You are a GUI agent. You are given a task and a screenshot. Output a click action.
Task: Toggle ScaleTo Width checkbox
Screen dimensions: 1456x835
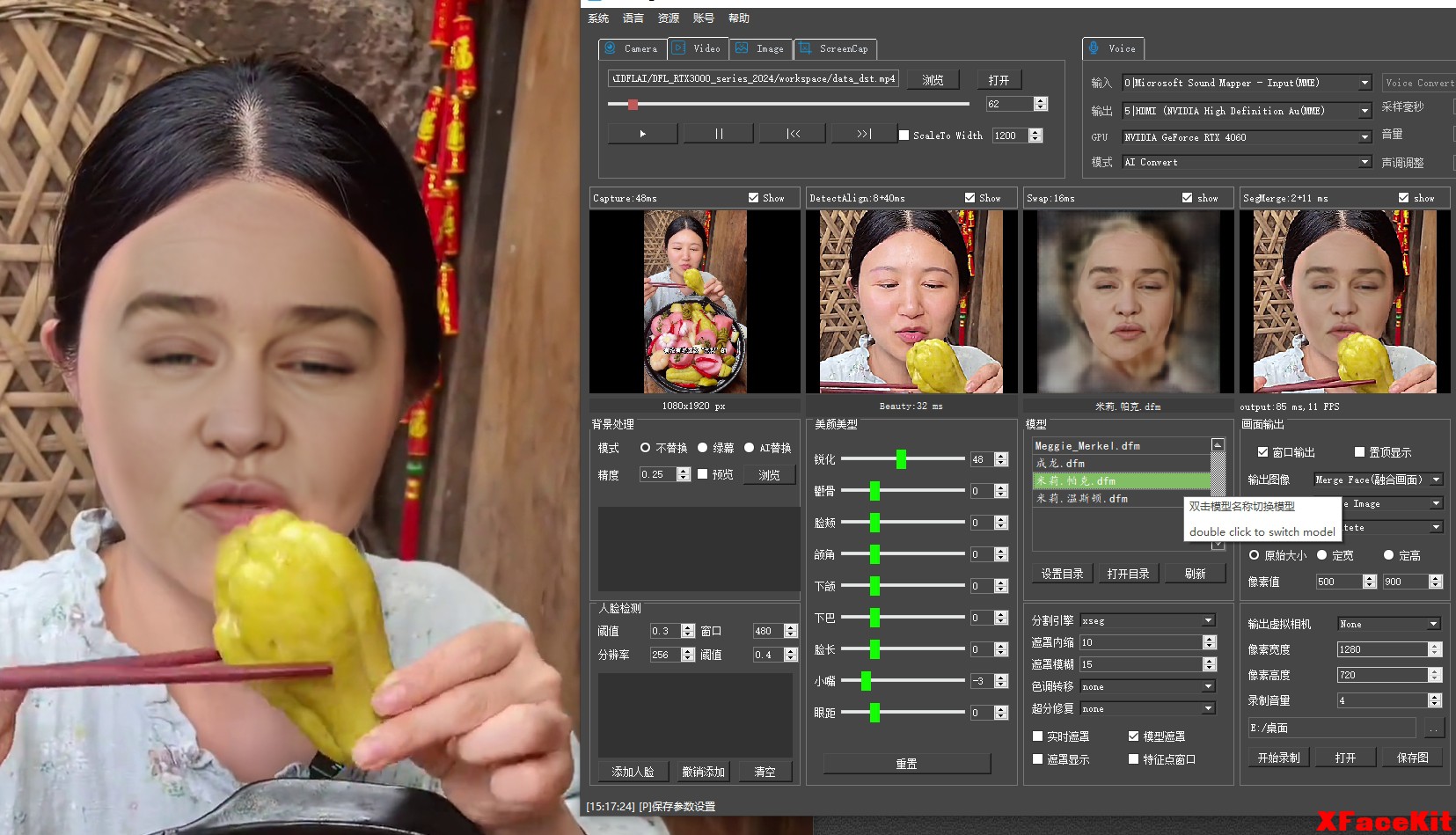point(904,136)
